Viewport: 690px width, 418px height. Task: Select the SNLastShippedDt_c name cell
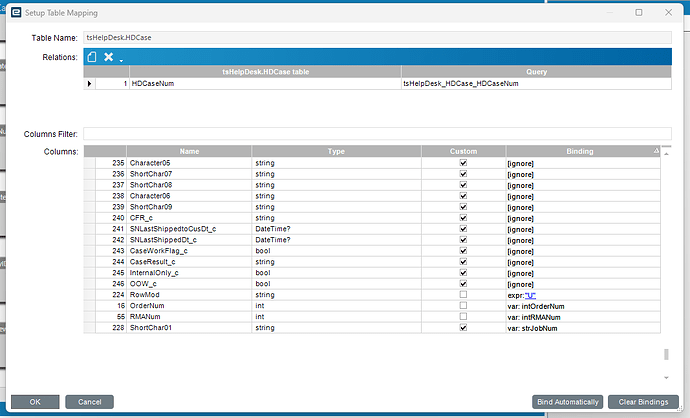[189, 240]
